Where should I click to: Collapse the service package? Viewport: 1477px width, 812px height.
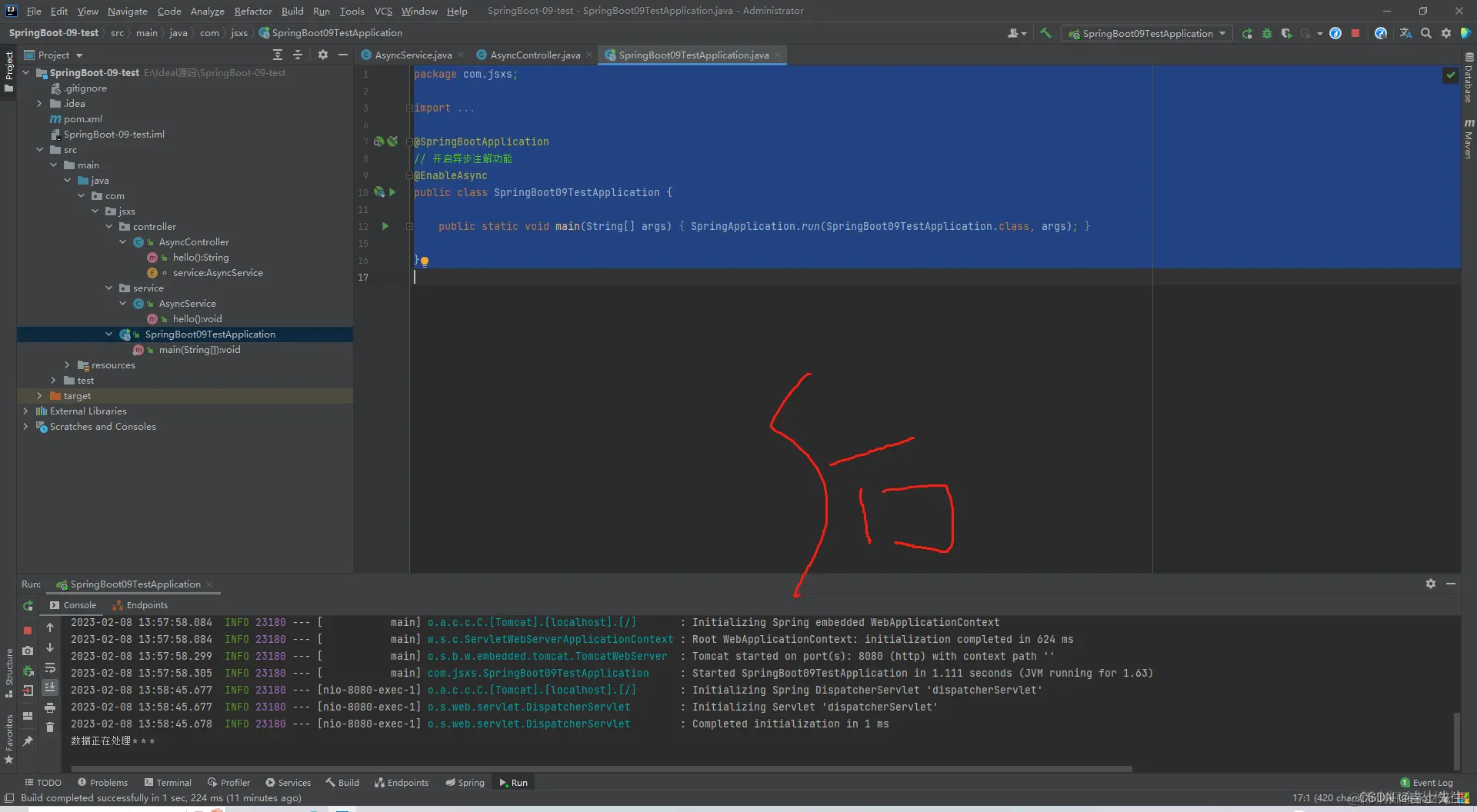(x=108, y=288)
